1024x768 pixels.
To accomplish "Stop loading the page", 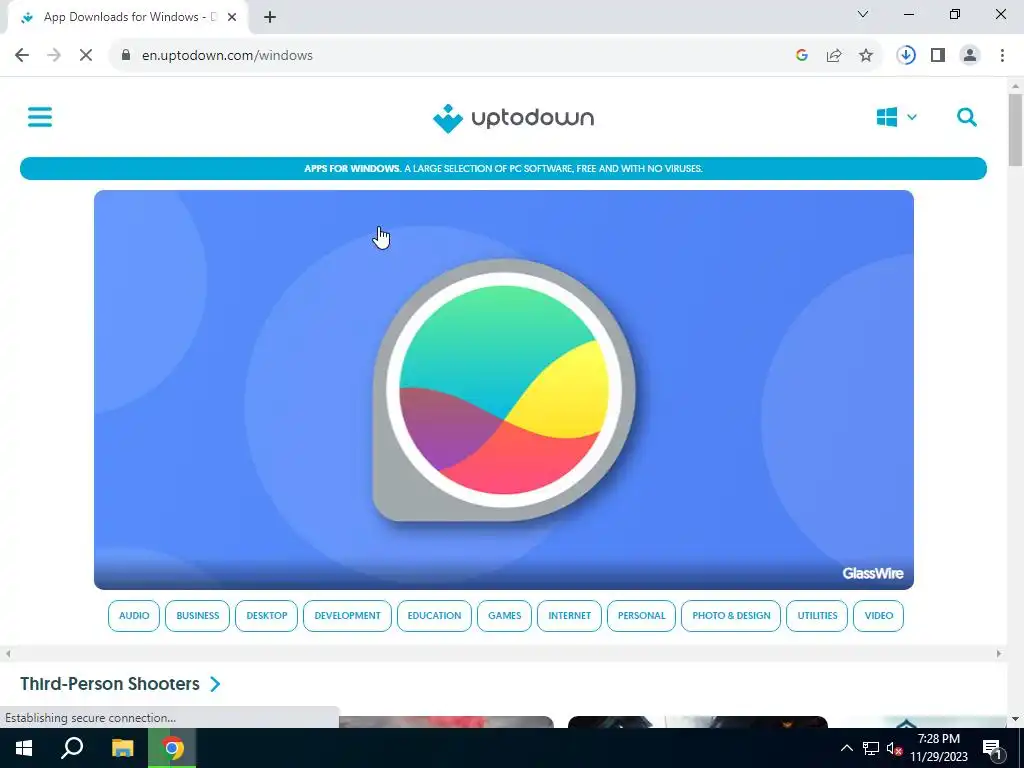I will point(86,56).
